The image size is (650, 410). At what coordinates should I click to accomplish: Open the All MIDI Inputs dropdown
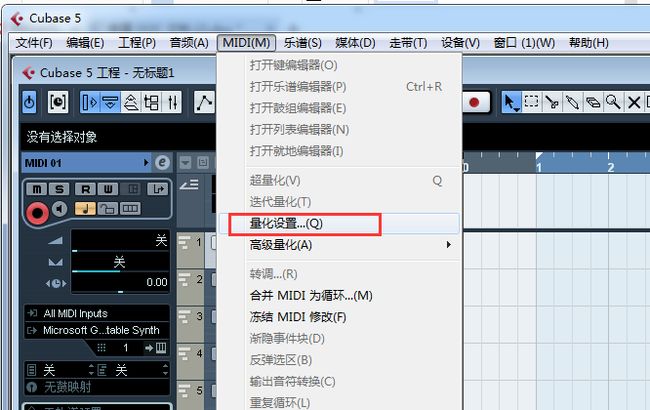click(x=97, y=313)
